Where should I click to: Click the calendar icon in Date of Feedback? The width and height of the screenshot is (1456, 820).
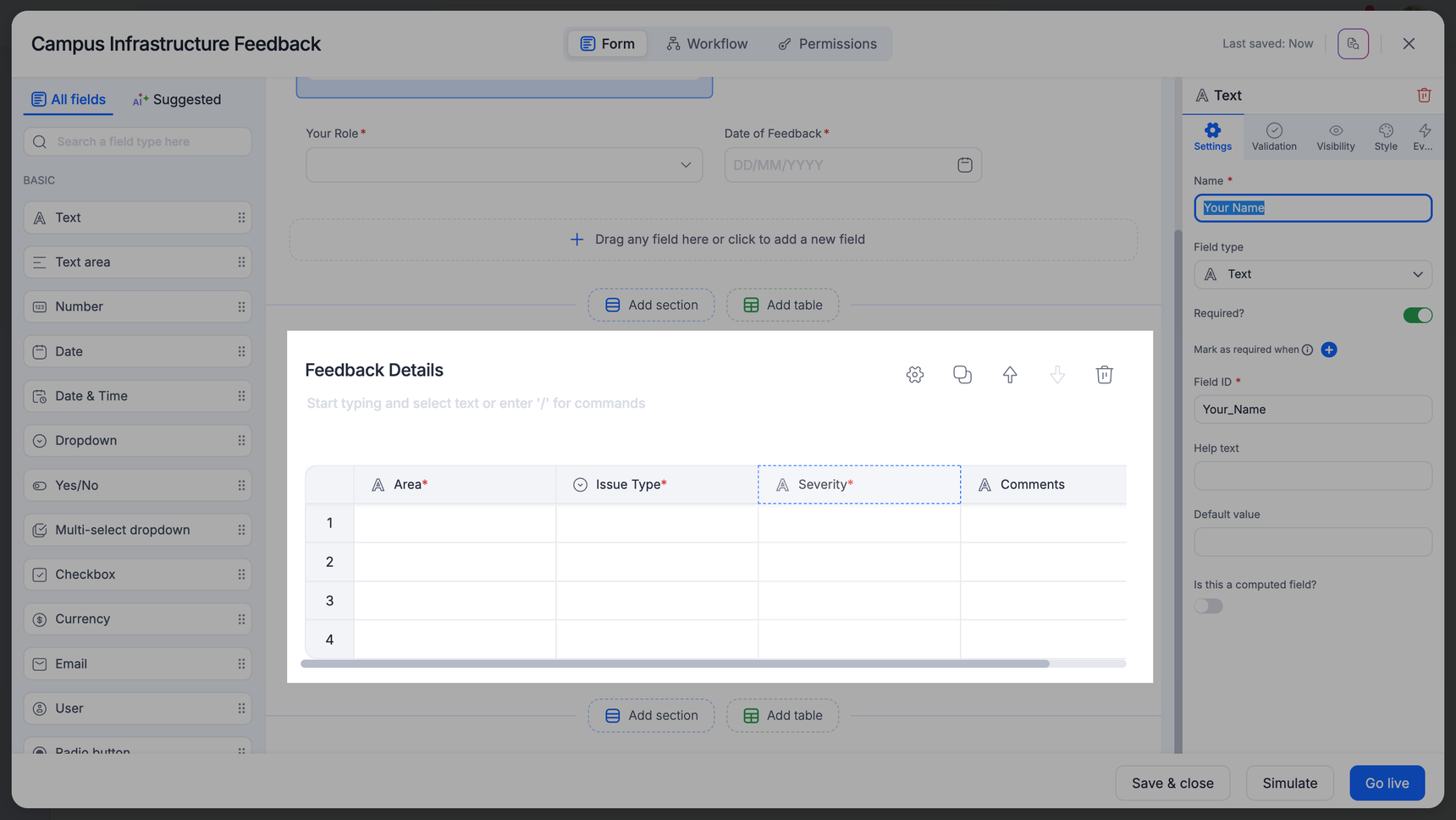pyautogui.click(x=964, y=165)
